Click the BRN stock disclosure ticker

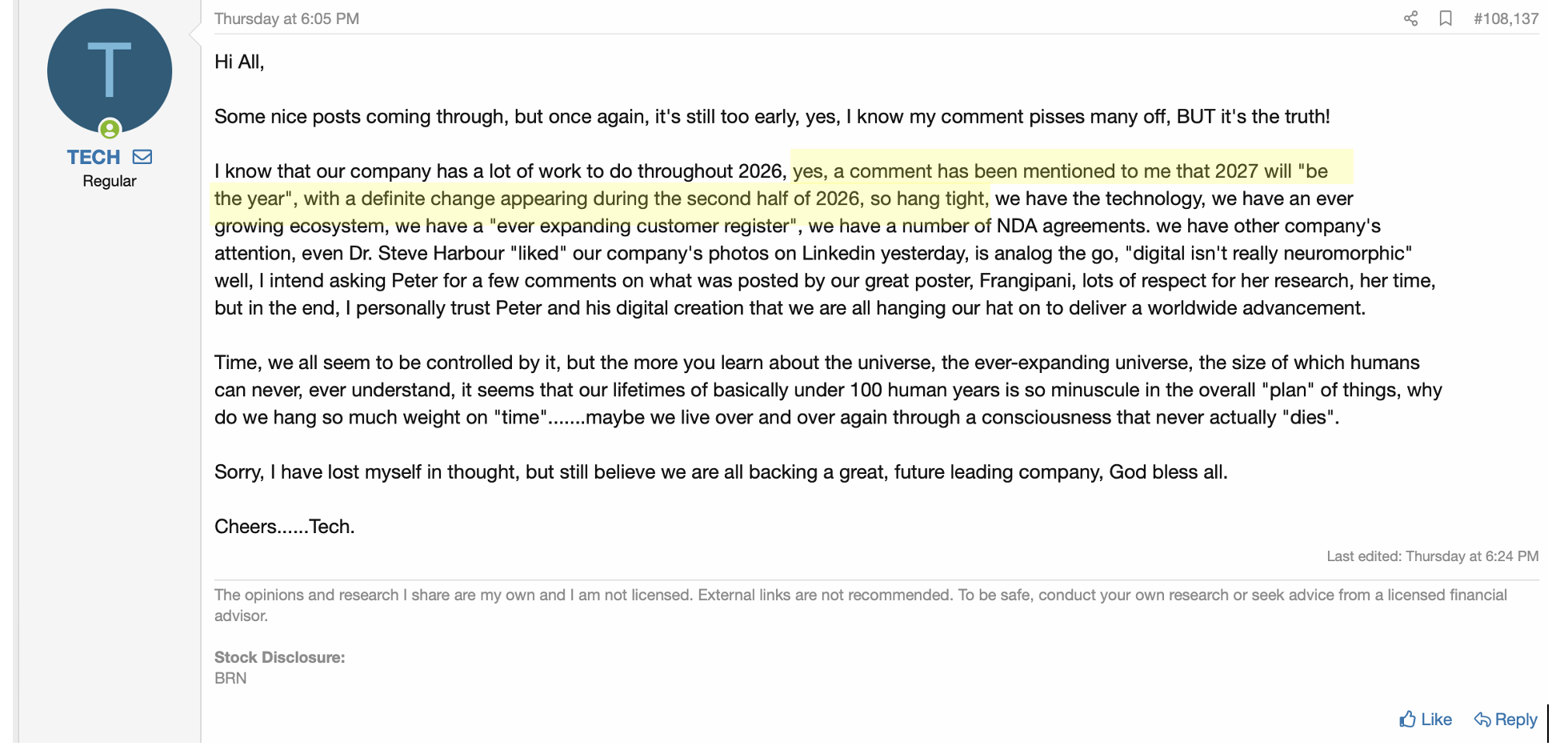point(230,678)
